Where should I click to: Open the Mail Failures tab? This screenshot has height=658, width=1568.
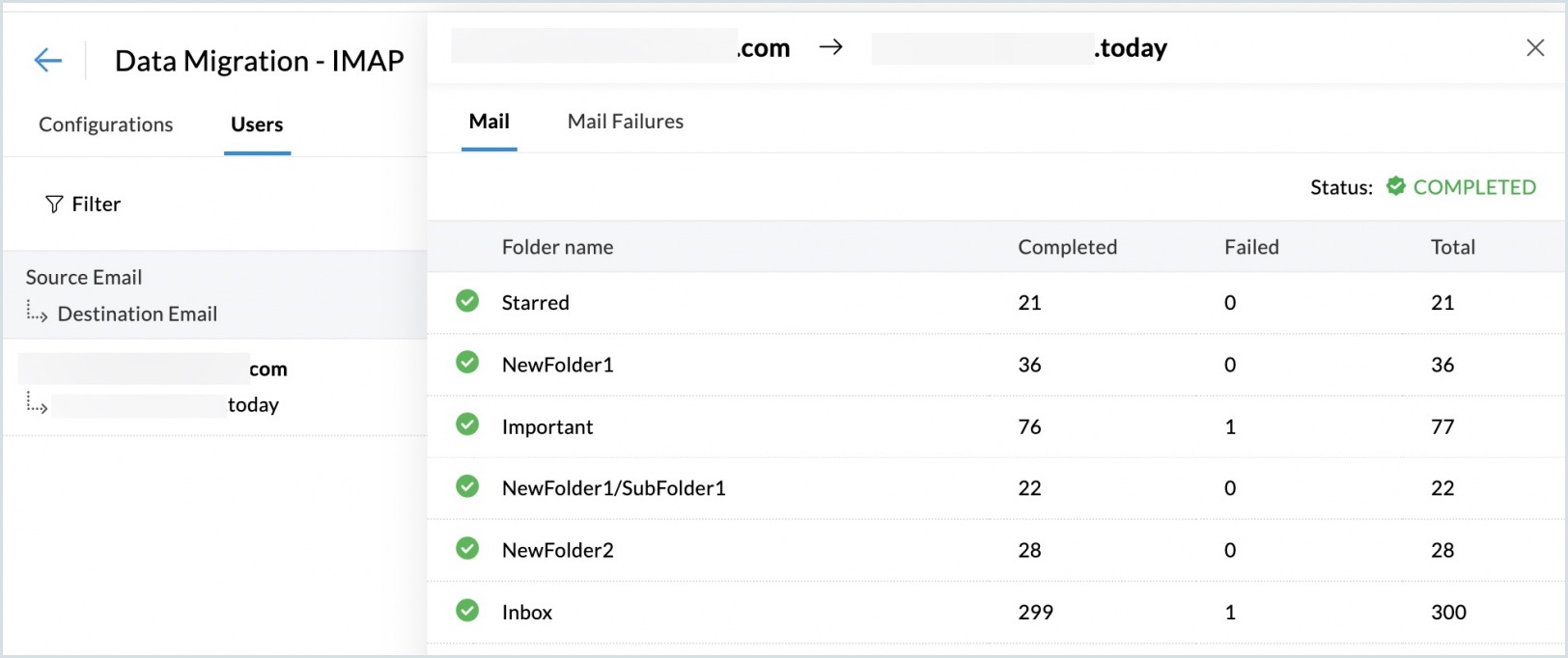(625, 122)
